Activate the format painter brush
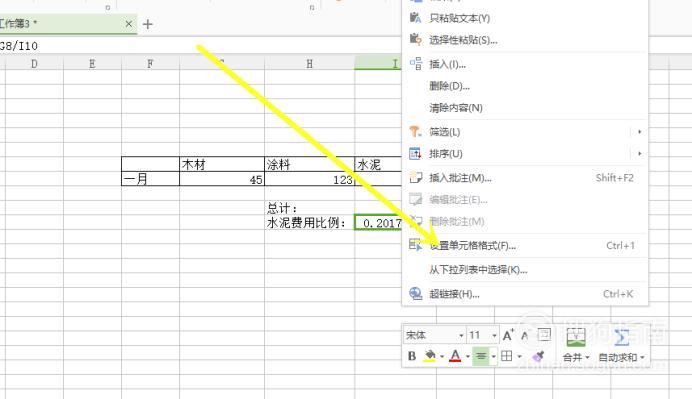 pyautogui.click(x=538, y=356)
